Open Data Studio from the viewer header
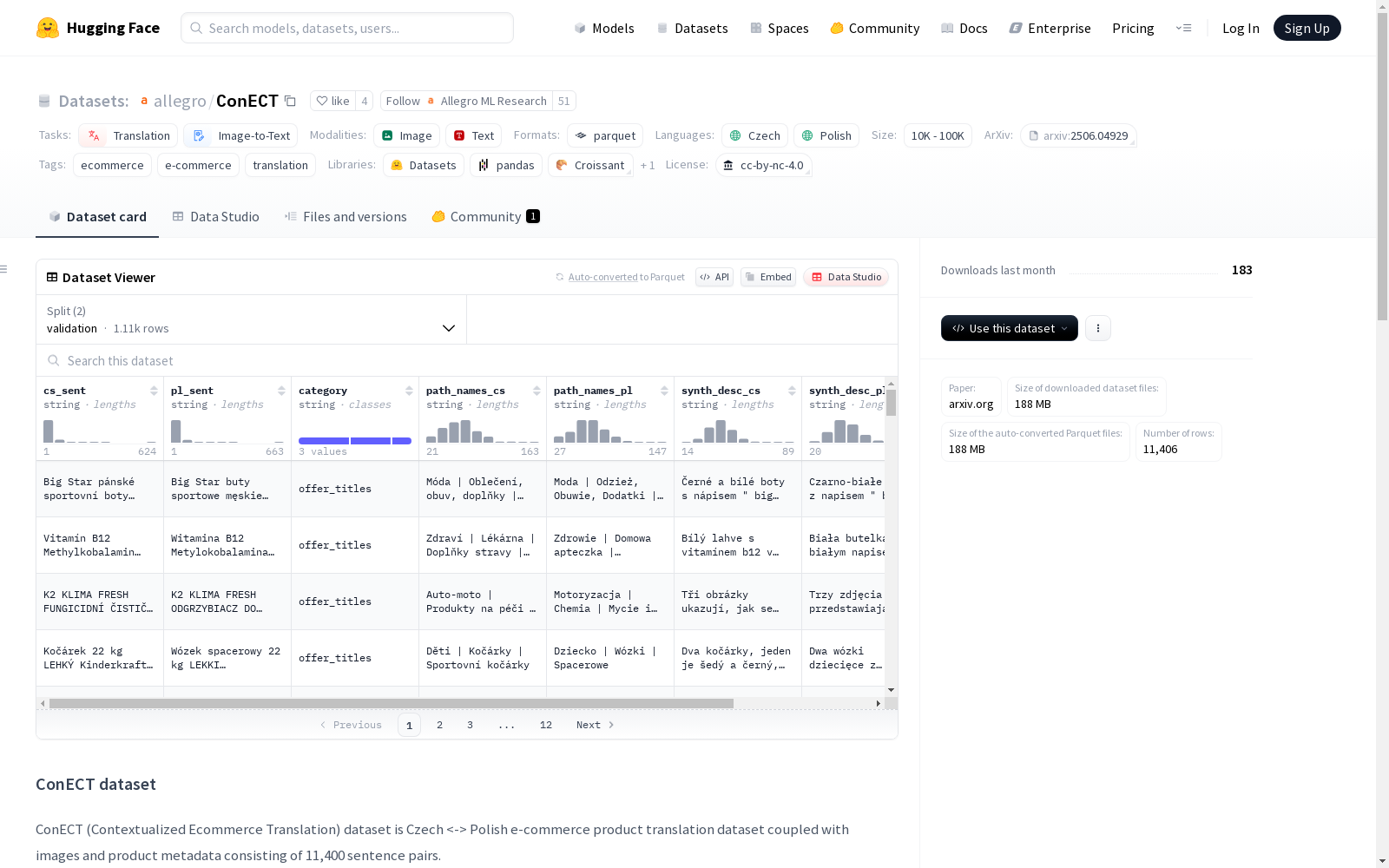 click(x=846, y=277)
